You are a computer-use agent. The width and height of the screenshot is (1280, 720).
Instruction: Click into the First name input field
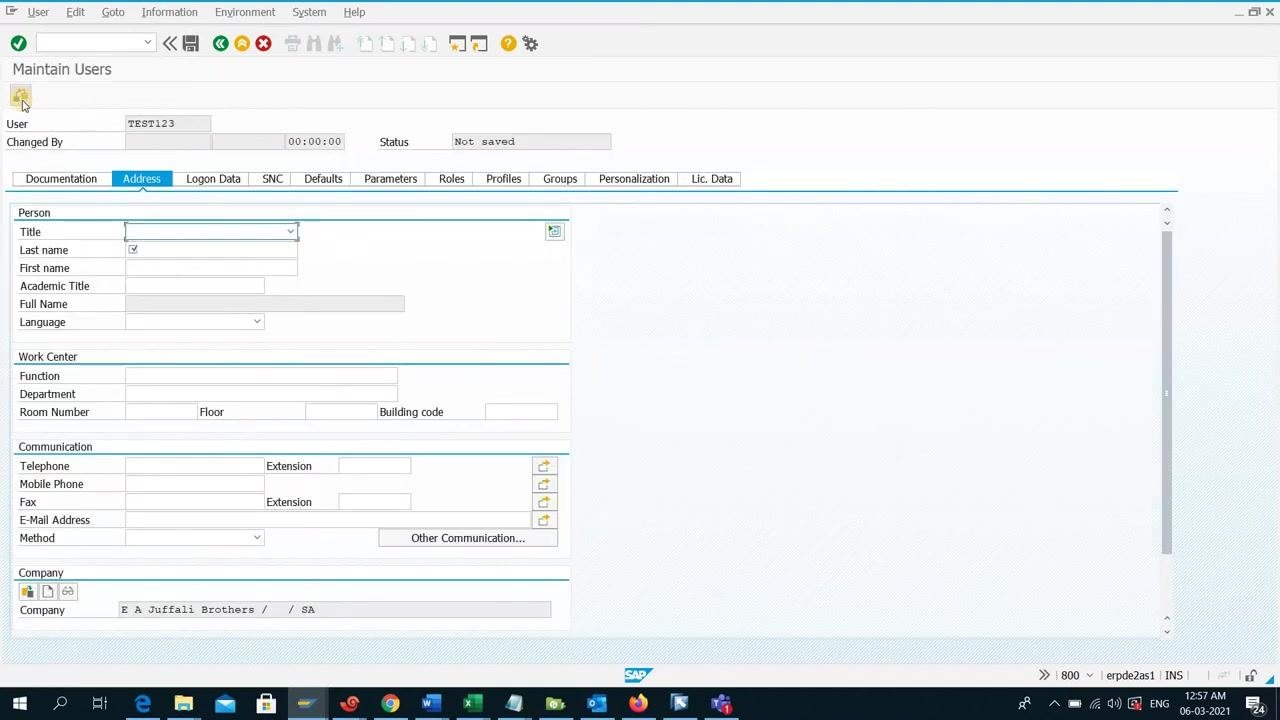click(211, 268)
